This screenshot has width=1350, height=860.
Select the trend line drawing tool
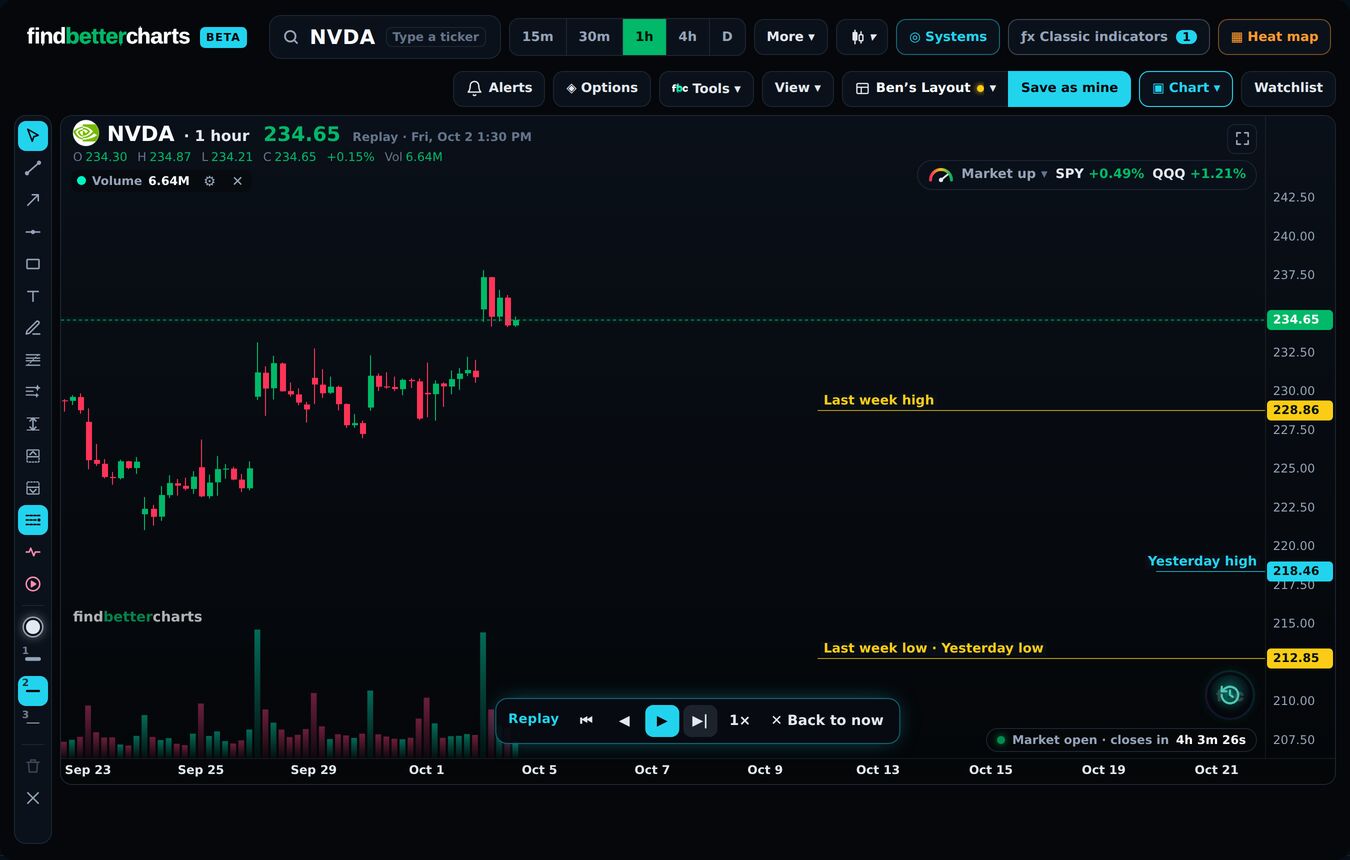[x=33, y=168]
